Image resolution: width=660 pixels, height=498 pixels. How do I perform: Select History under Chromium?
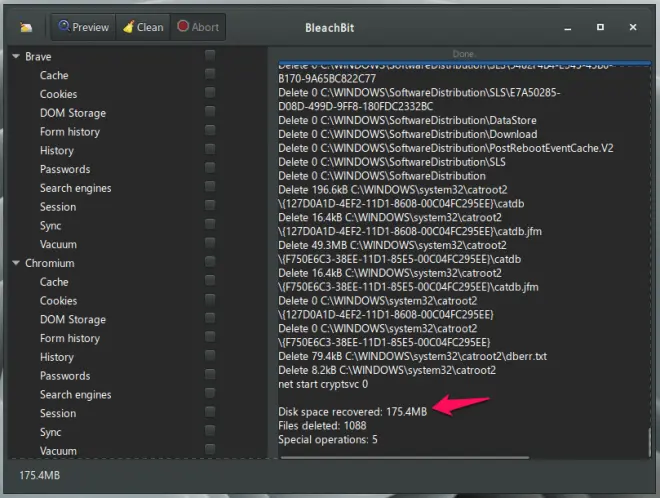click(x=57, y=357)
